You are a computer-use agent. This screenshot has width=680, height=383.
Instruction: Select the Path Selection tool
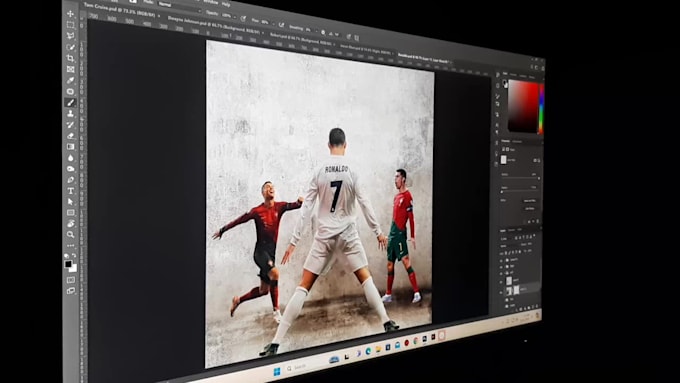pos(70,202)
